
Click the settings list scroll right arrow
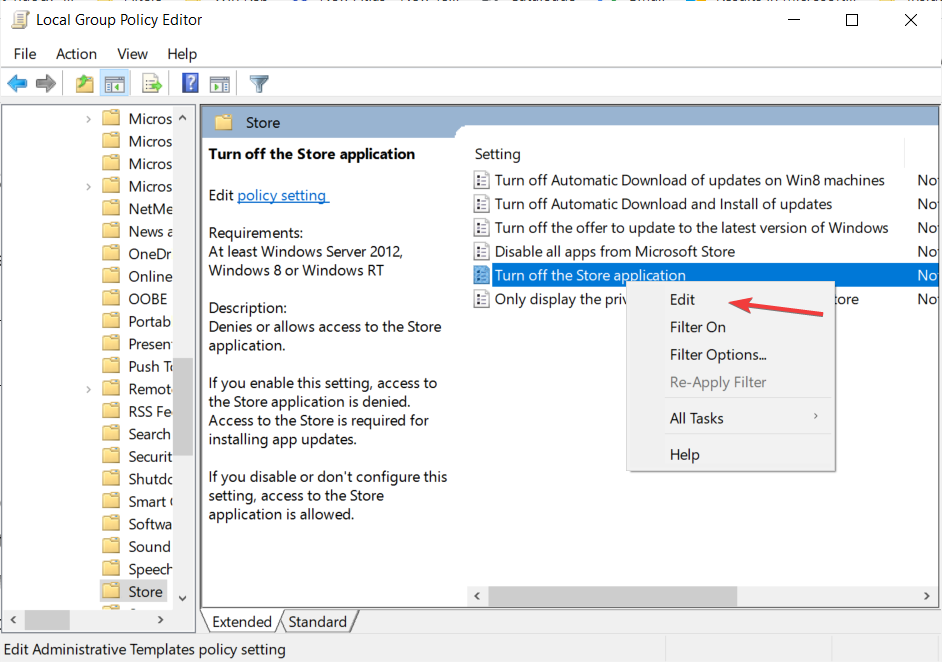(x=926, y=596)
